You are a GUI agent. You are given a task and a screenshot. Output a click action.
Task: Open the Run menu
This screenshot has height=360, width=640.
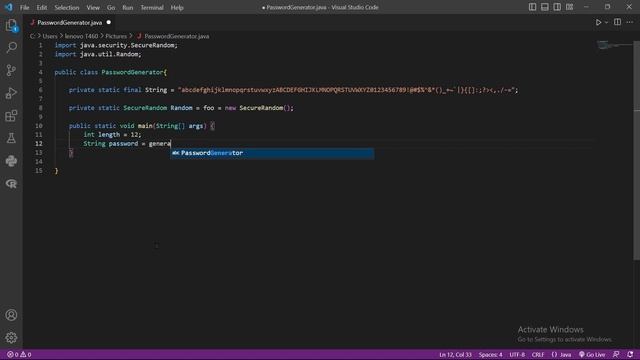(x=128, y=7)
